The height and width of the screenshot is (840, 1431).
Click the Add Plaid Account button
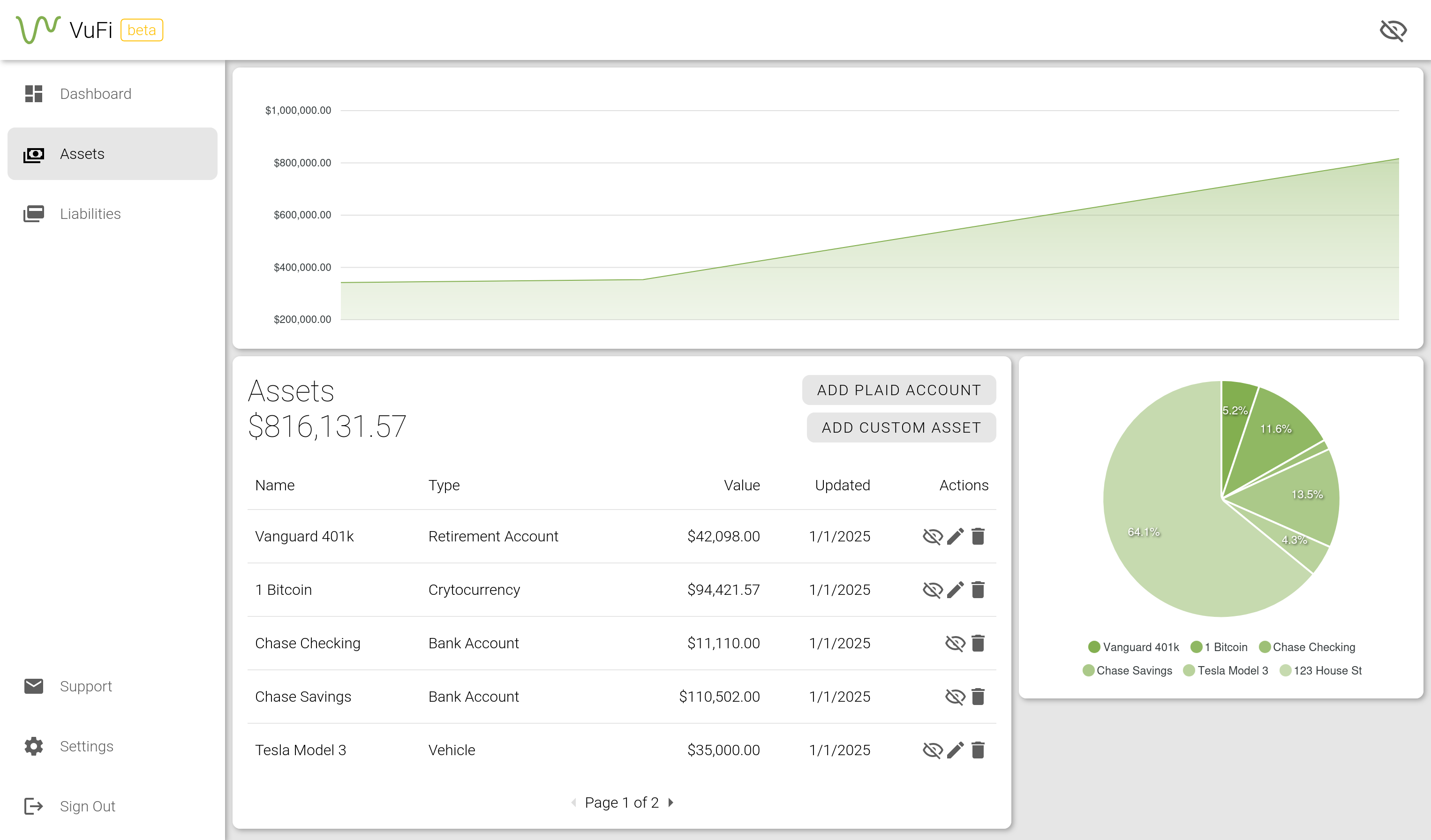[x=899, y=390]
